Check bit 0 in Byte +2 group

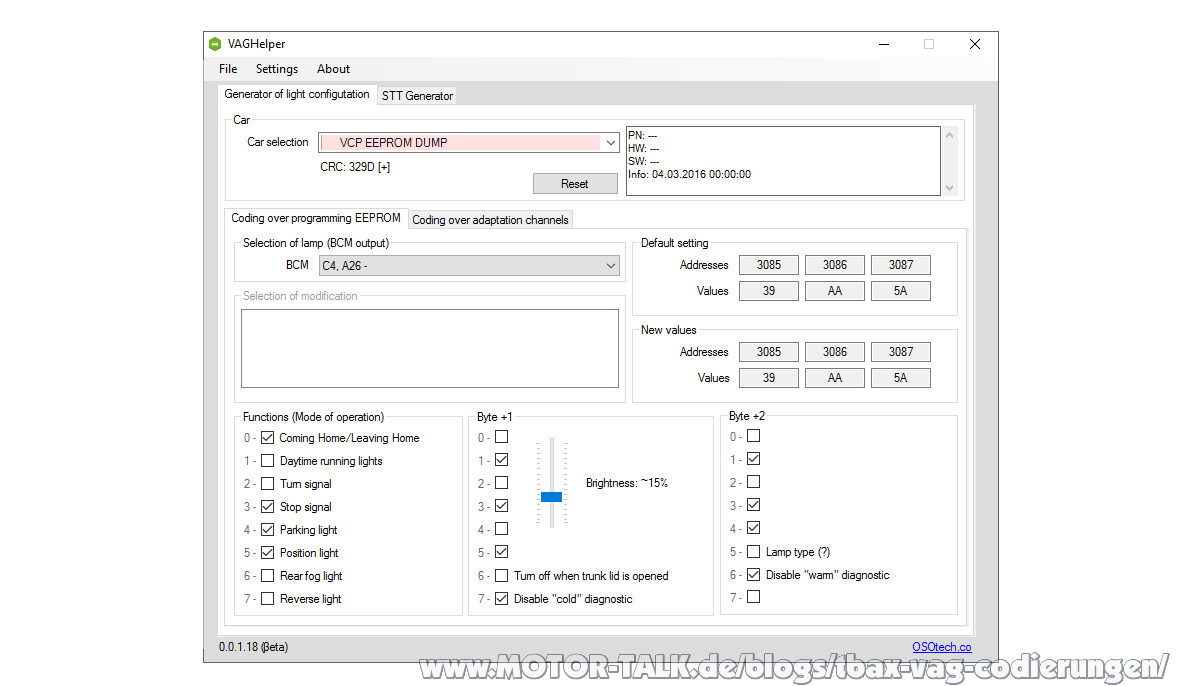[754, 436]
